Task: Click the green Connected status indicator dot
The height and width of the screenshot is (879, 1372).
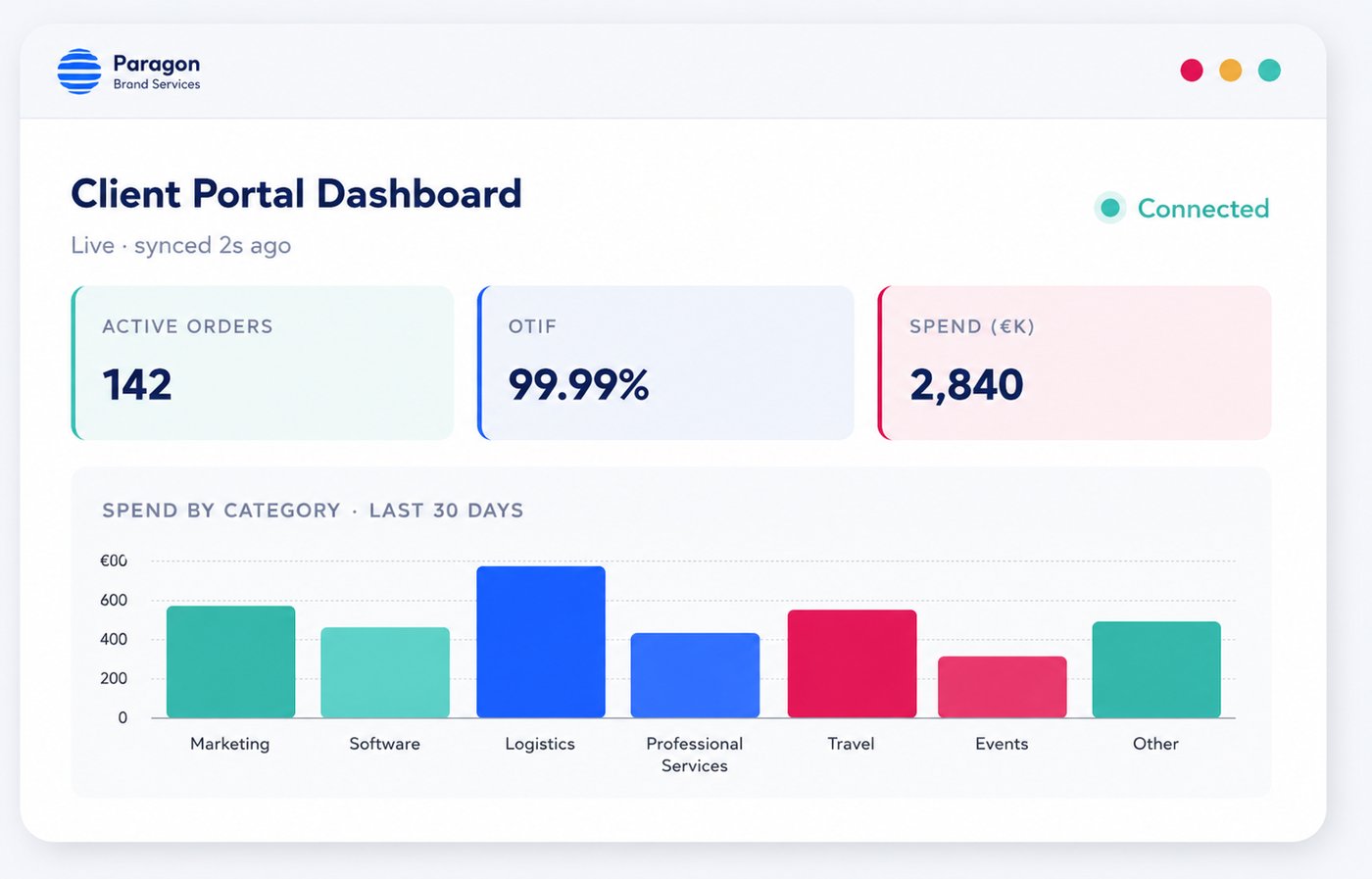Action: tap(1110, 208)
